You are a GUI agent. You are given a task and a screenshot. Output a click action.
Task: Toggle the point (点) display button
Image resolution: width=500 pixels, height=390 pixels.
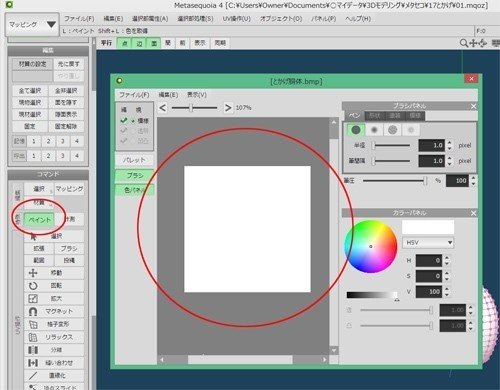click(124, 43)
